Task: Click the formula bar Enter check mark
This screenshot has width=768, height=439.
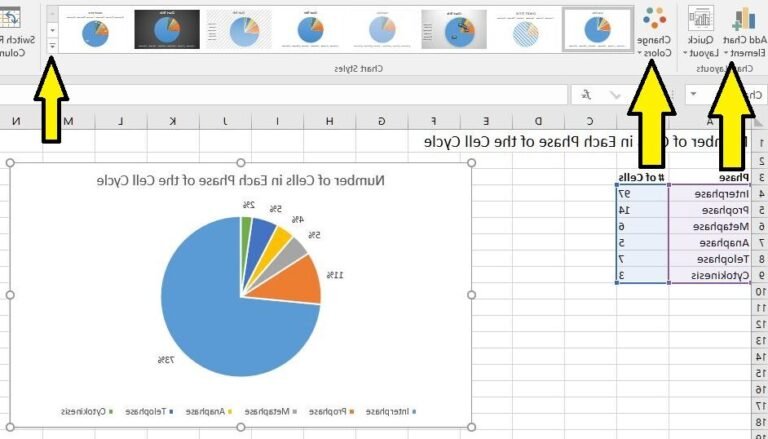Action: click(615, 95)
